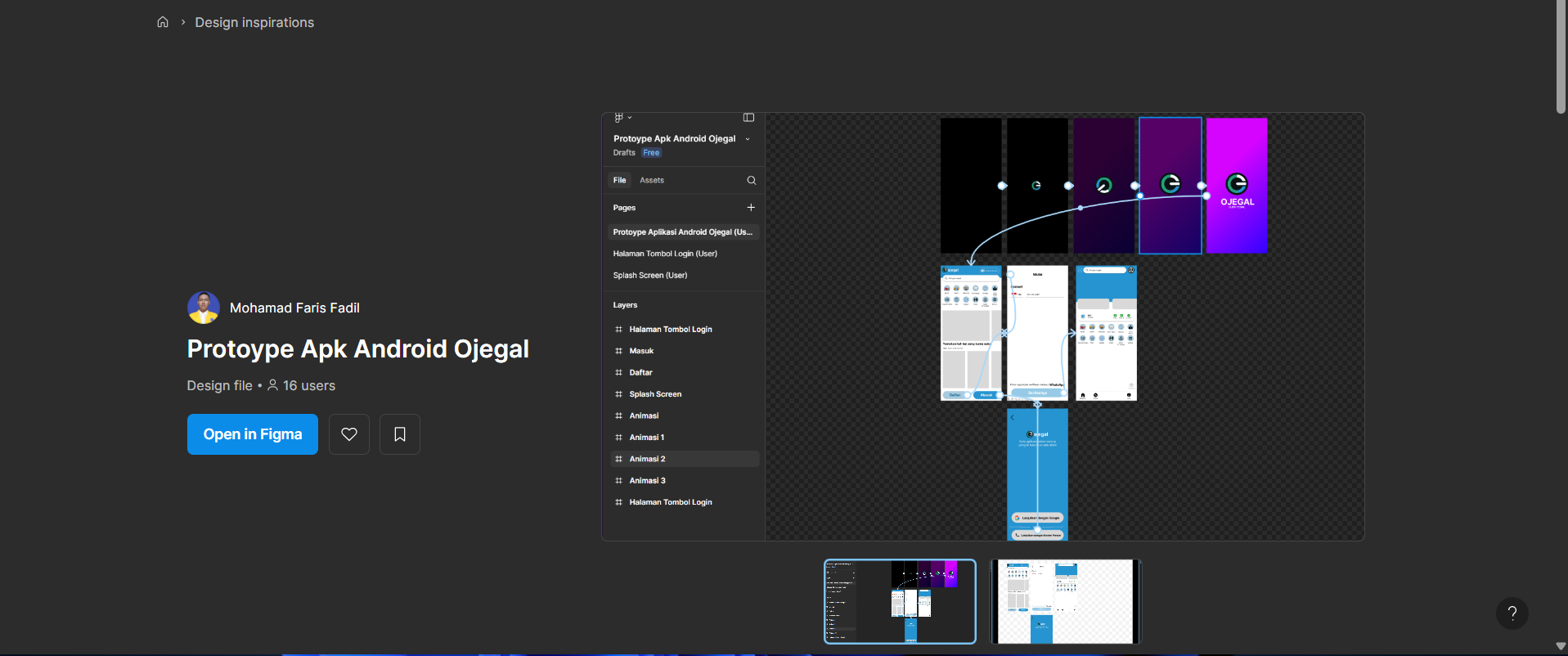Click the home breadcrumb icon

(x=163, y=22)
